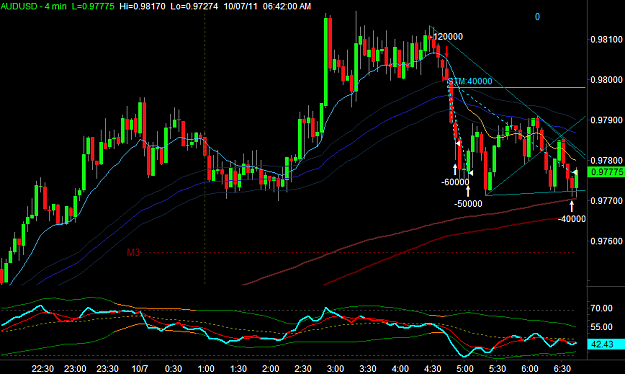625x374 pixels.
Task: Click the 2:30 time axis label
Action: (303, 368)
